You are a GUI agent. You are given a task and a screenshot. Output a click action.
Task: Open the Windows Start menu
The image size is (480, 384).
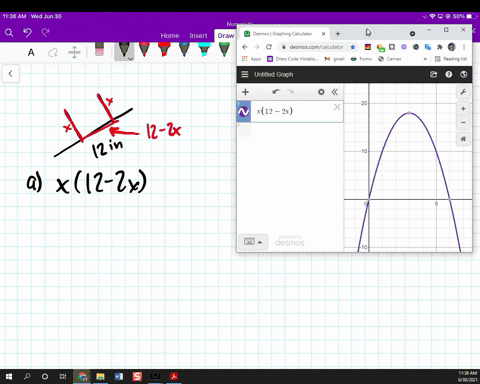pyautogui.click(x=9, y=377)
